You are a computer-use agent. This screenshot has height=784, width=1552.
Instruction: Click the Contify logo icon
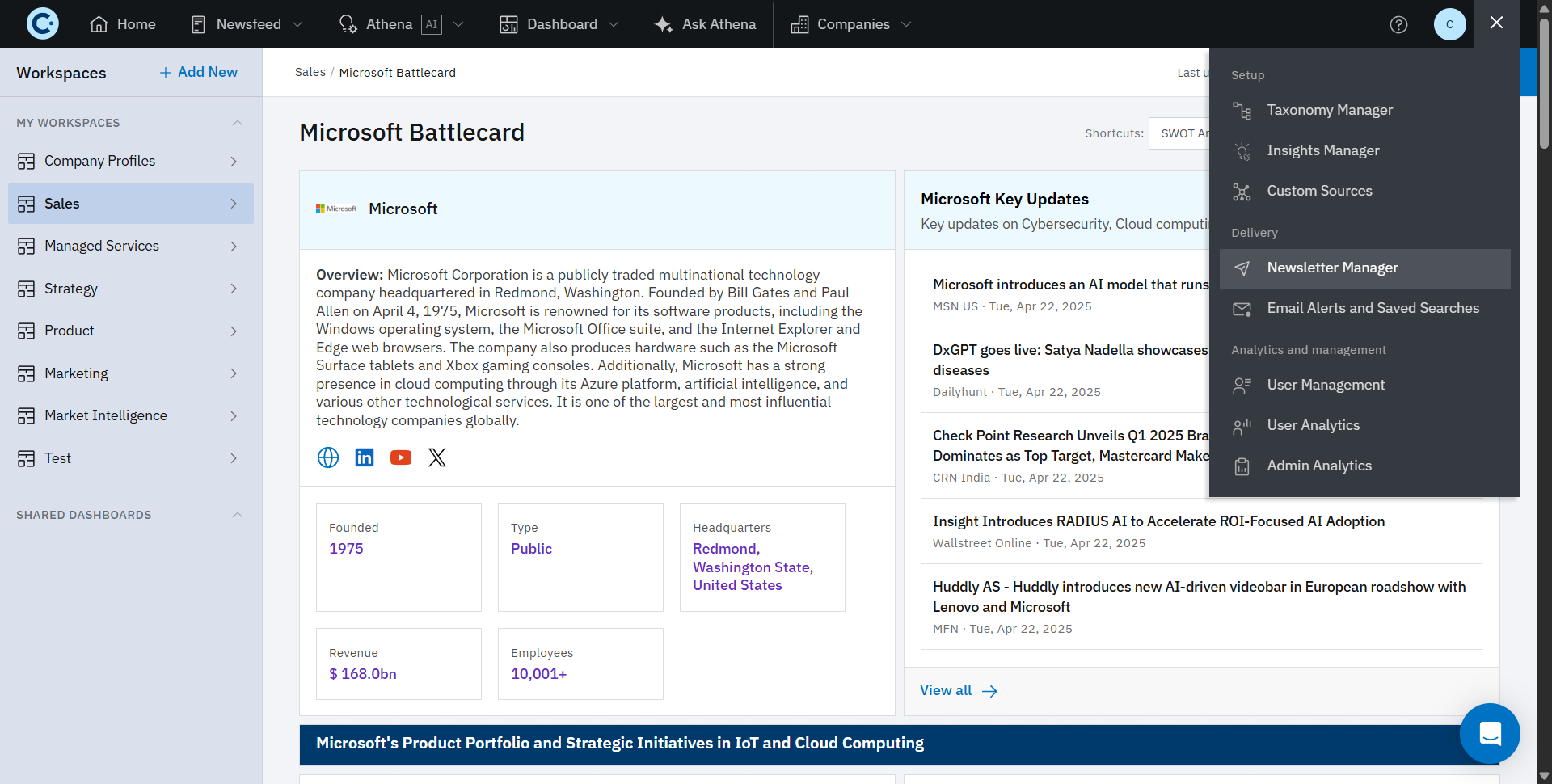coord(42,24)
